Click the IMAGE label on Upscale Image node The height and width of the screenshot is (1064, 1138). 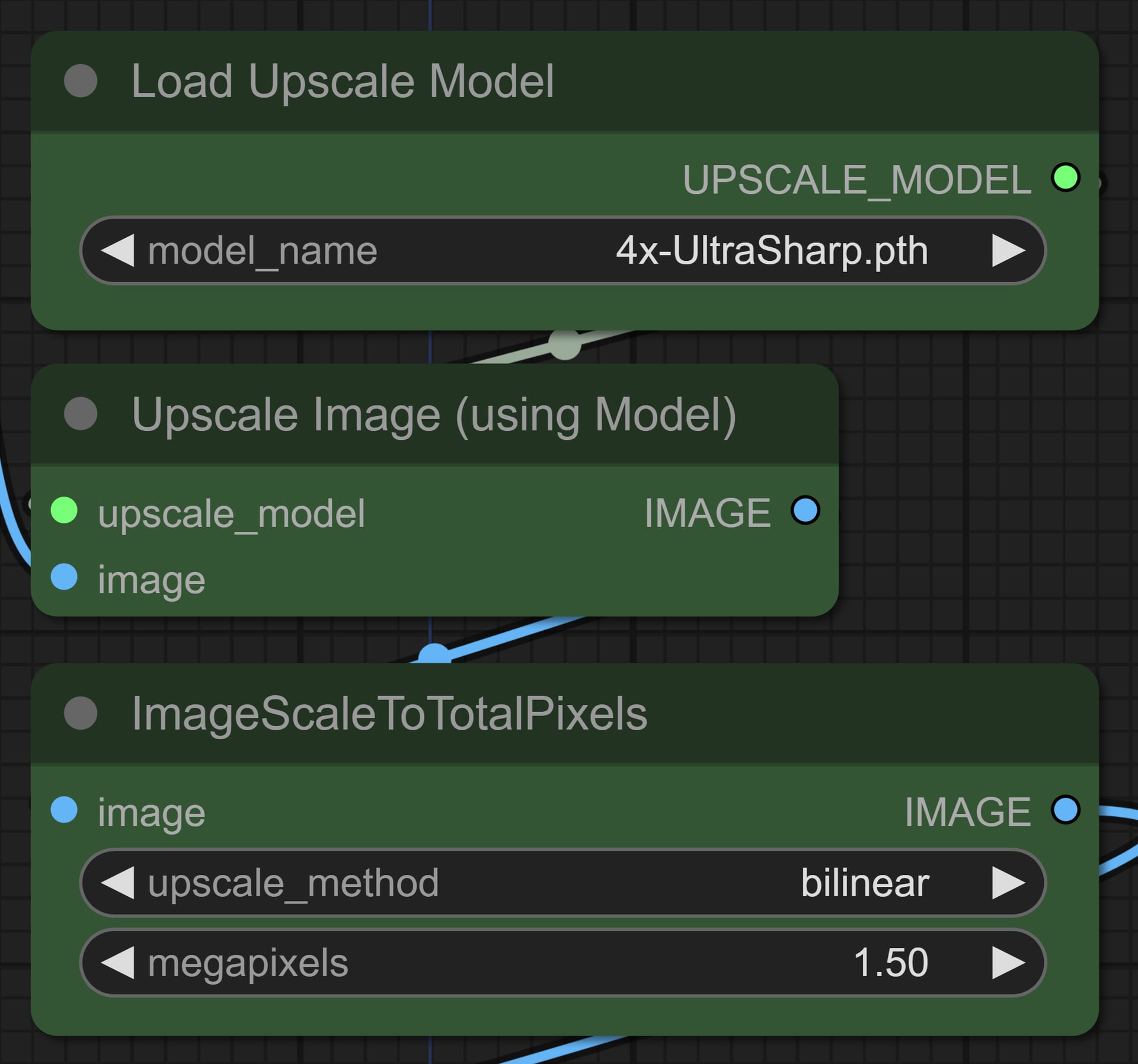point(708,513)
